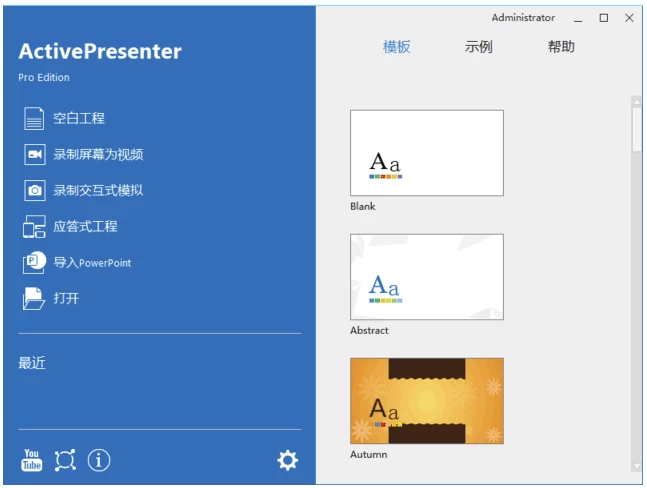This screenshot has width=647, height=488.
Task: Click the 录制屏幕为视频 text link
Action: click(98, 155)
